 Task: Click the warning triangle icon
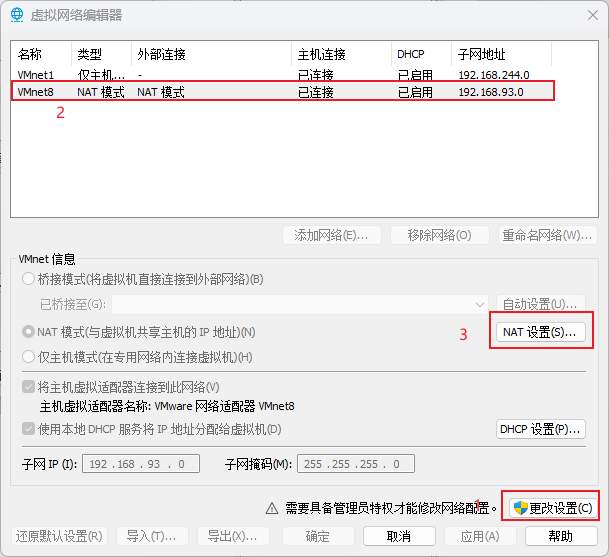coord(272,508)
